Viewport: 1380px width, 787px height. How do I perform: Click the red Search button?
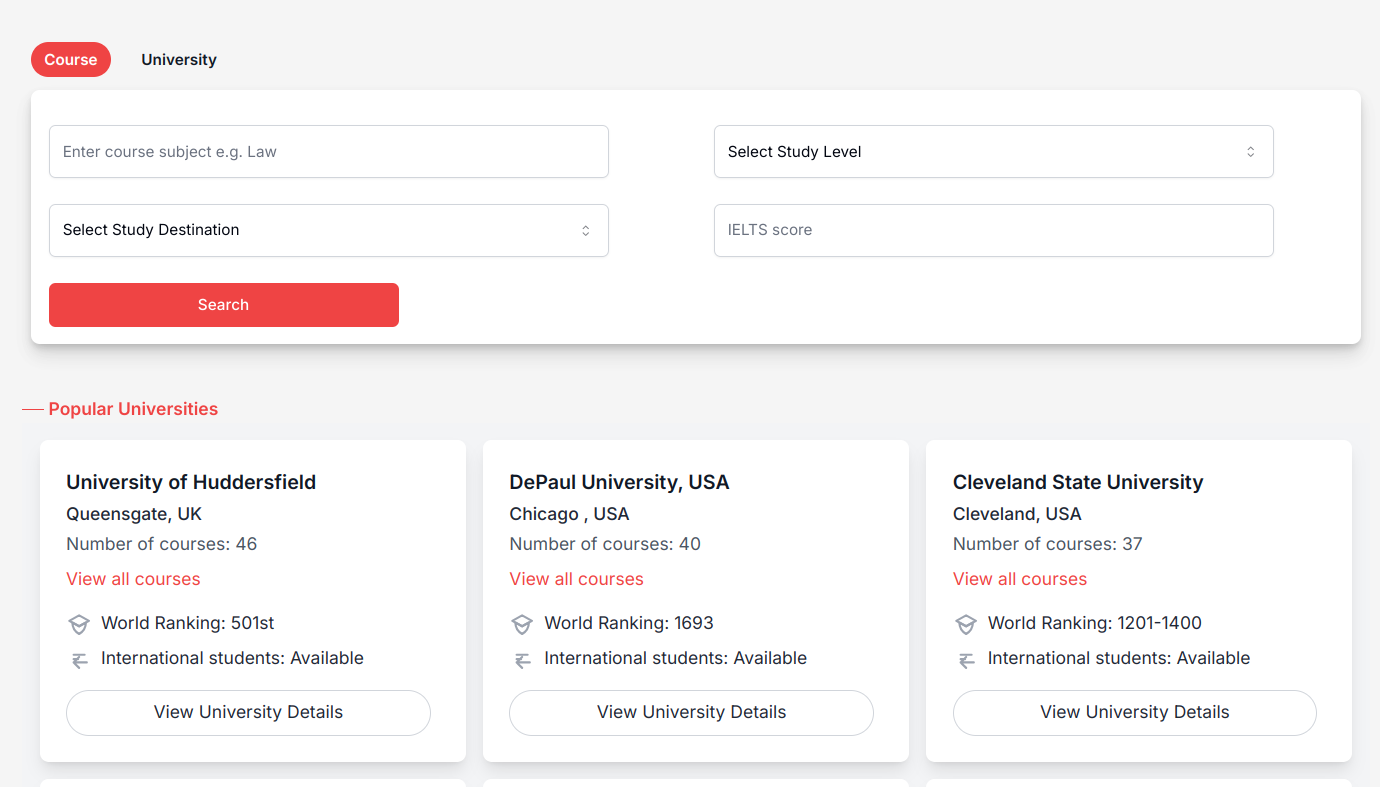click(x=223, y=304)
